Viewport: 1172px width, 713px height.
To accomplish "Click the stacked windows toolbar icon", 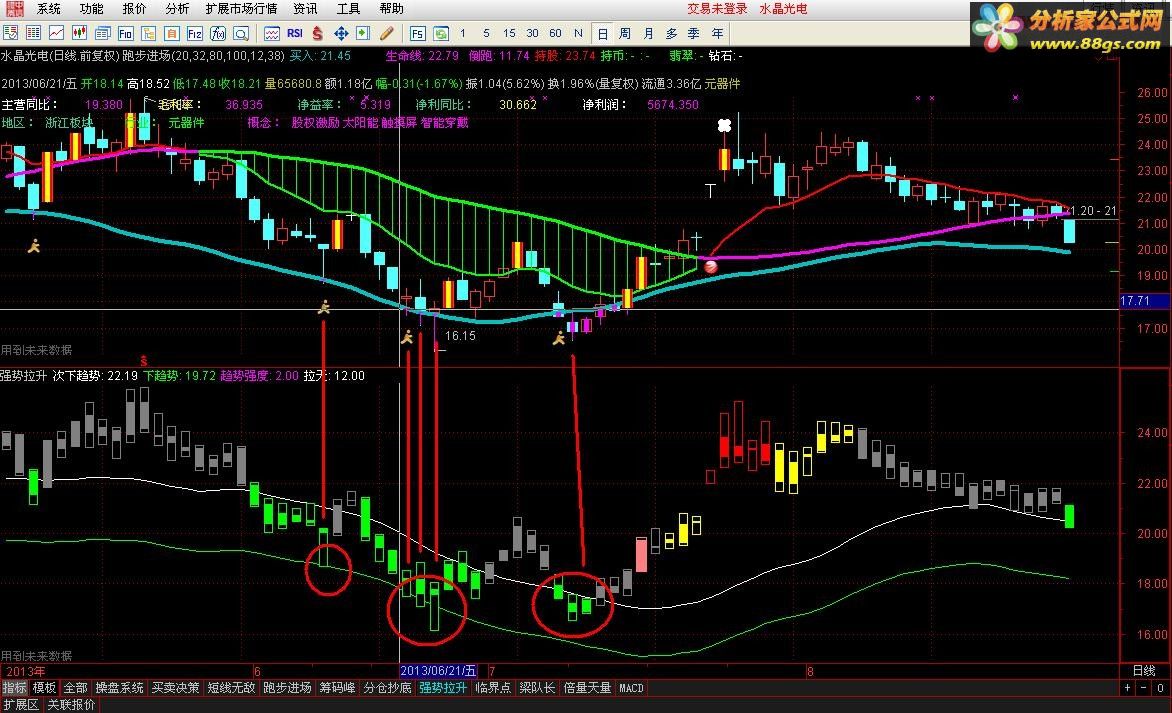I will pos(103,33).
